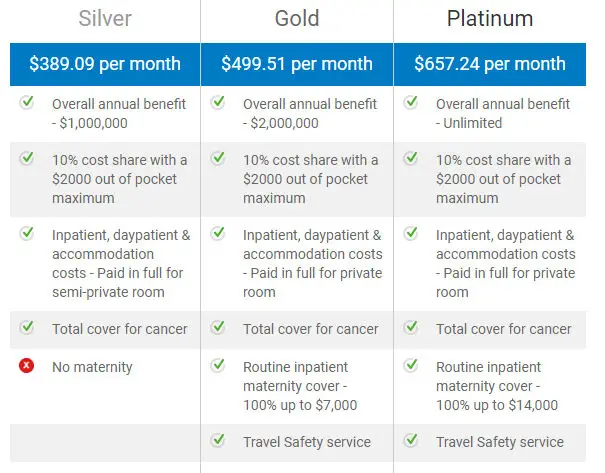Click the Platinum Total cover for cancer text
The height and width of the screenshot is (473, 605).
click(504, 329)
